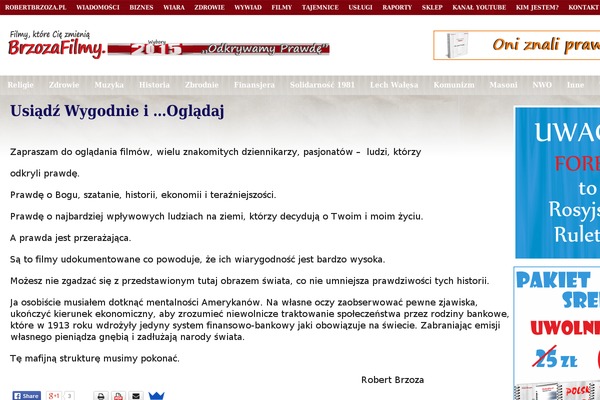Screen dimensions: 600x400
Task: Click the BrzozaFilmy logo
Action: coord(56,45)
